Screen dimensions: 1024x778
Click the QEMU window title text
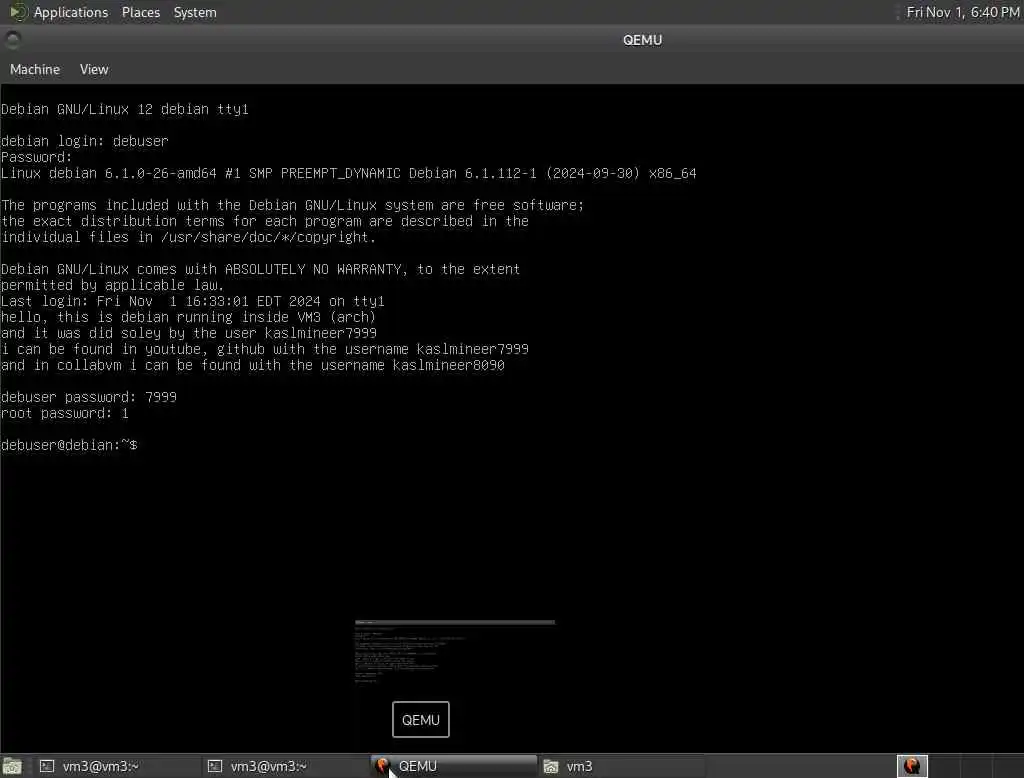pyautogui.click(x=642, y=40)
